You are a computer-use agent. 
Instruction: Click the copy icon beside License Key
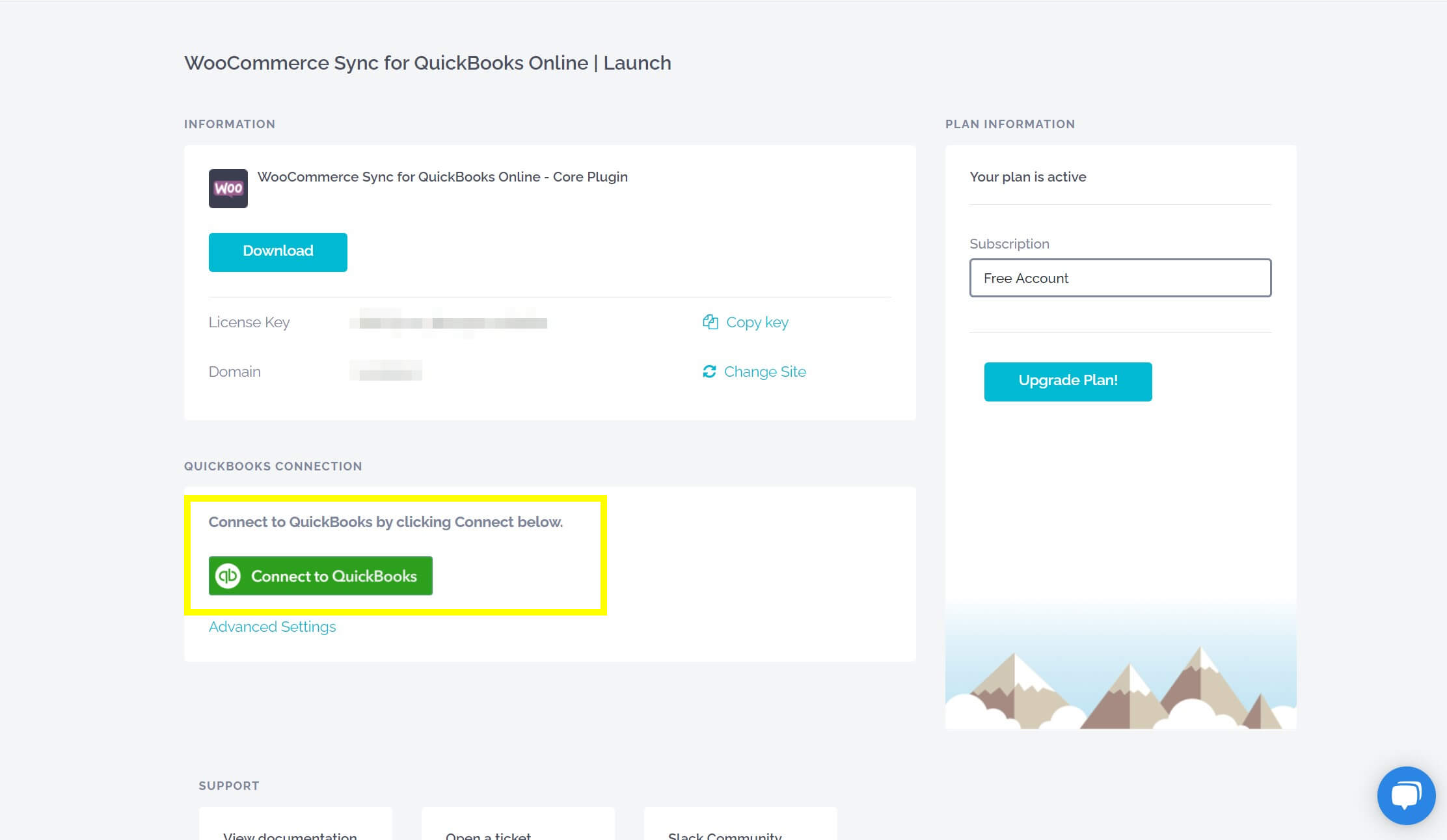pos(710,321)
